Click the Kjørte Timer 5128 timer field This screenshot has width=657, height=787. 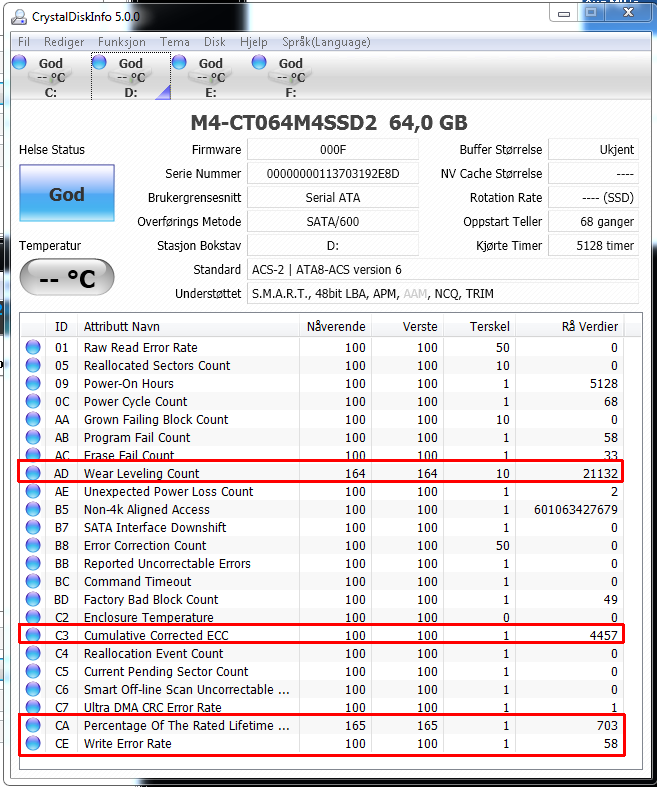593,246
